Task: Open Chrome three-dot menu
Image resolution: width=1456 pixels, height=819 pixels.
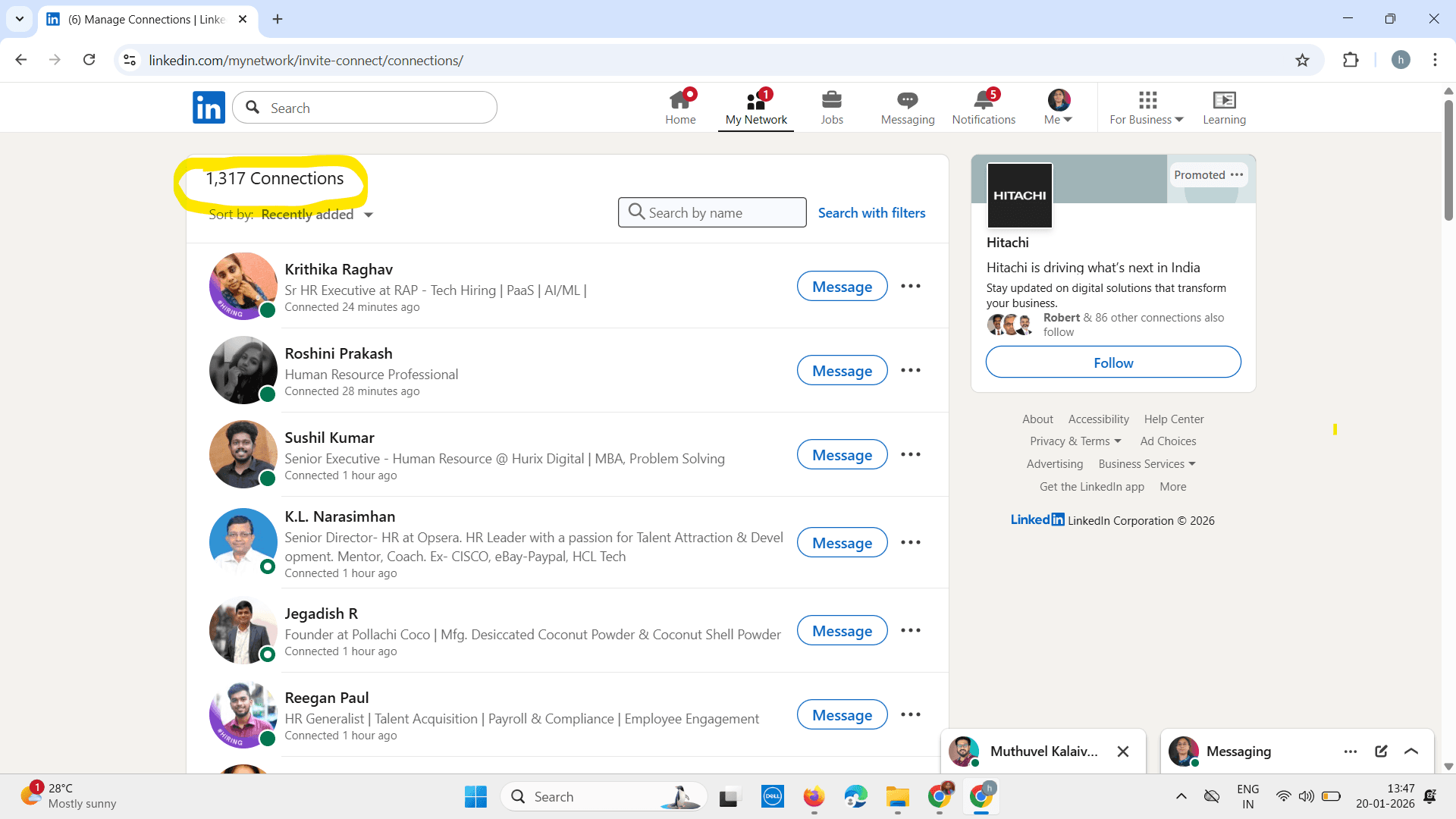Action: point(1435,60)
